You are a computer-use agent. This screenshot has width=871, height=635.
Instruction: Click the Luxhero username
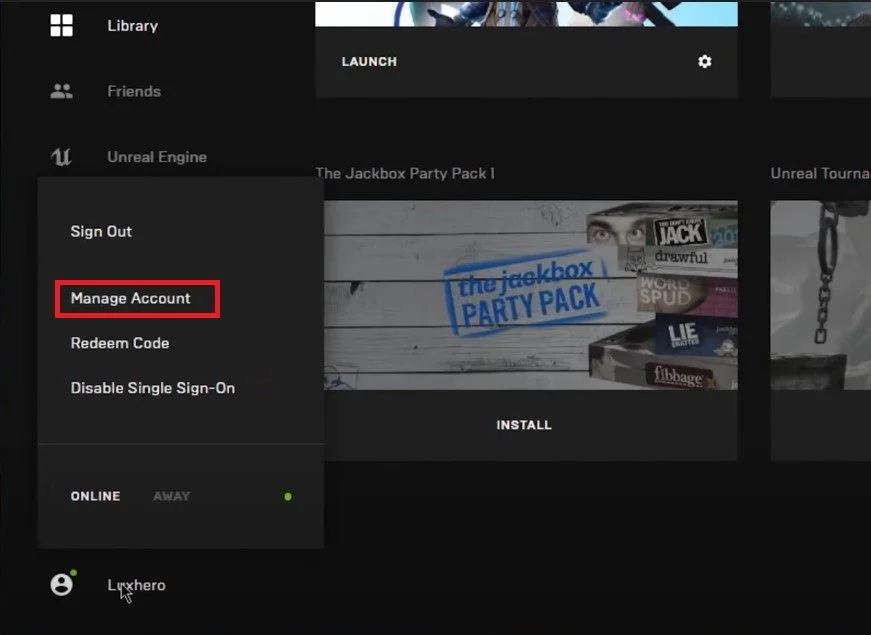tap(137, 585)
